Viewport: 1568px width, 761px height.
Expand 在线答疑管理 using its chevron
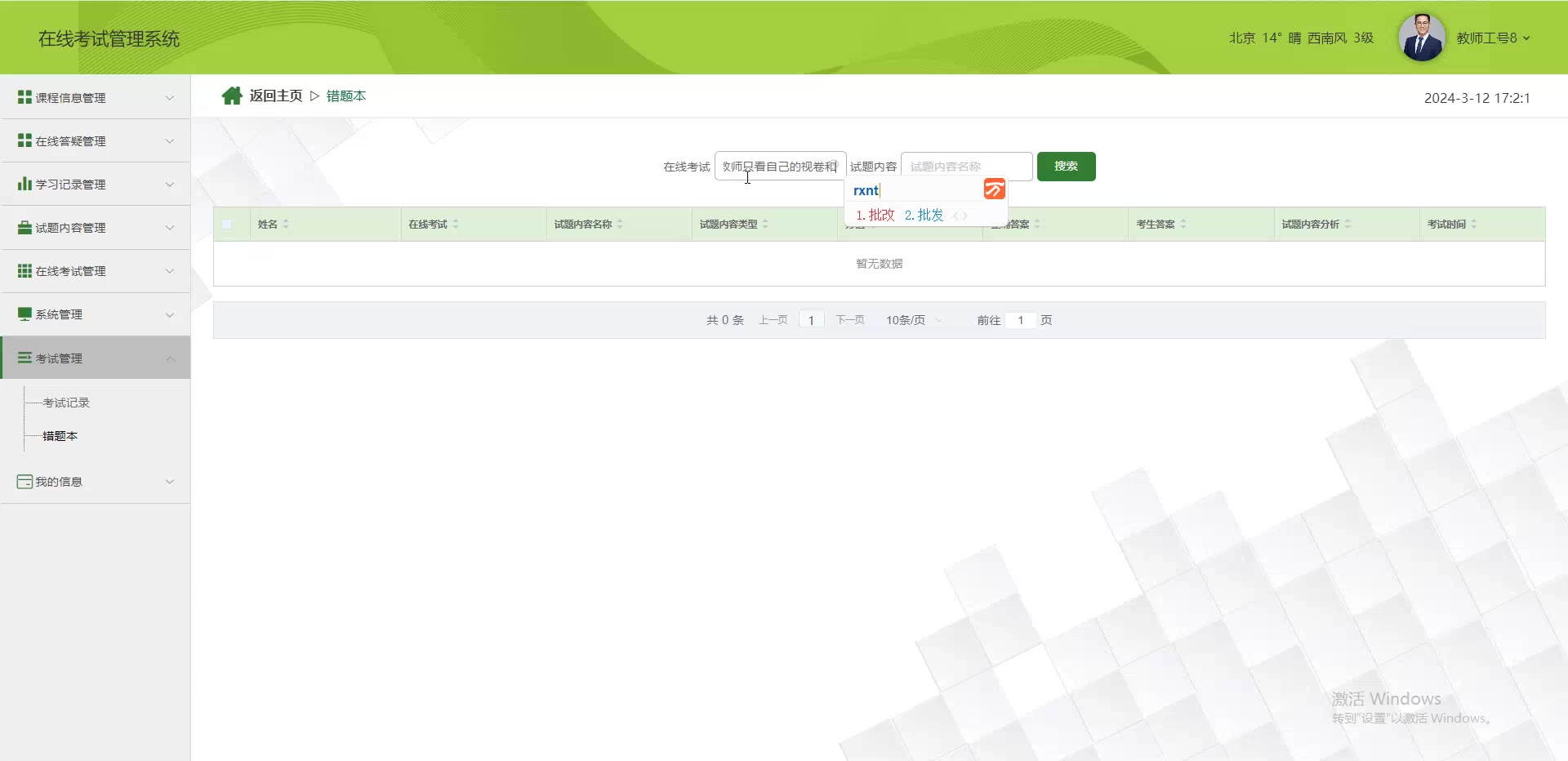pos(170,141)
